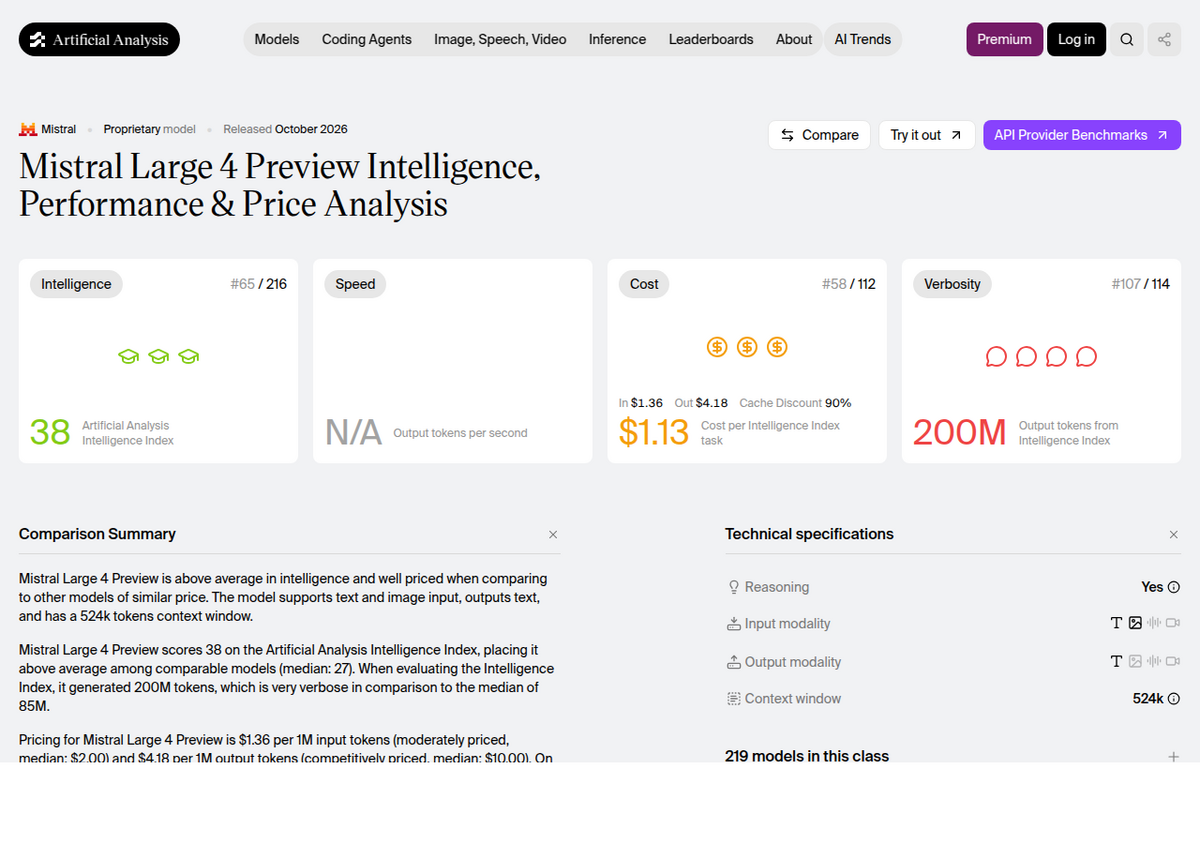
Task: Go to AI Trends page
Action: coord(863,40)
